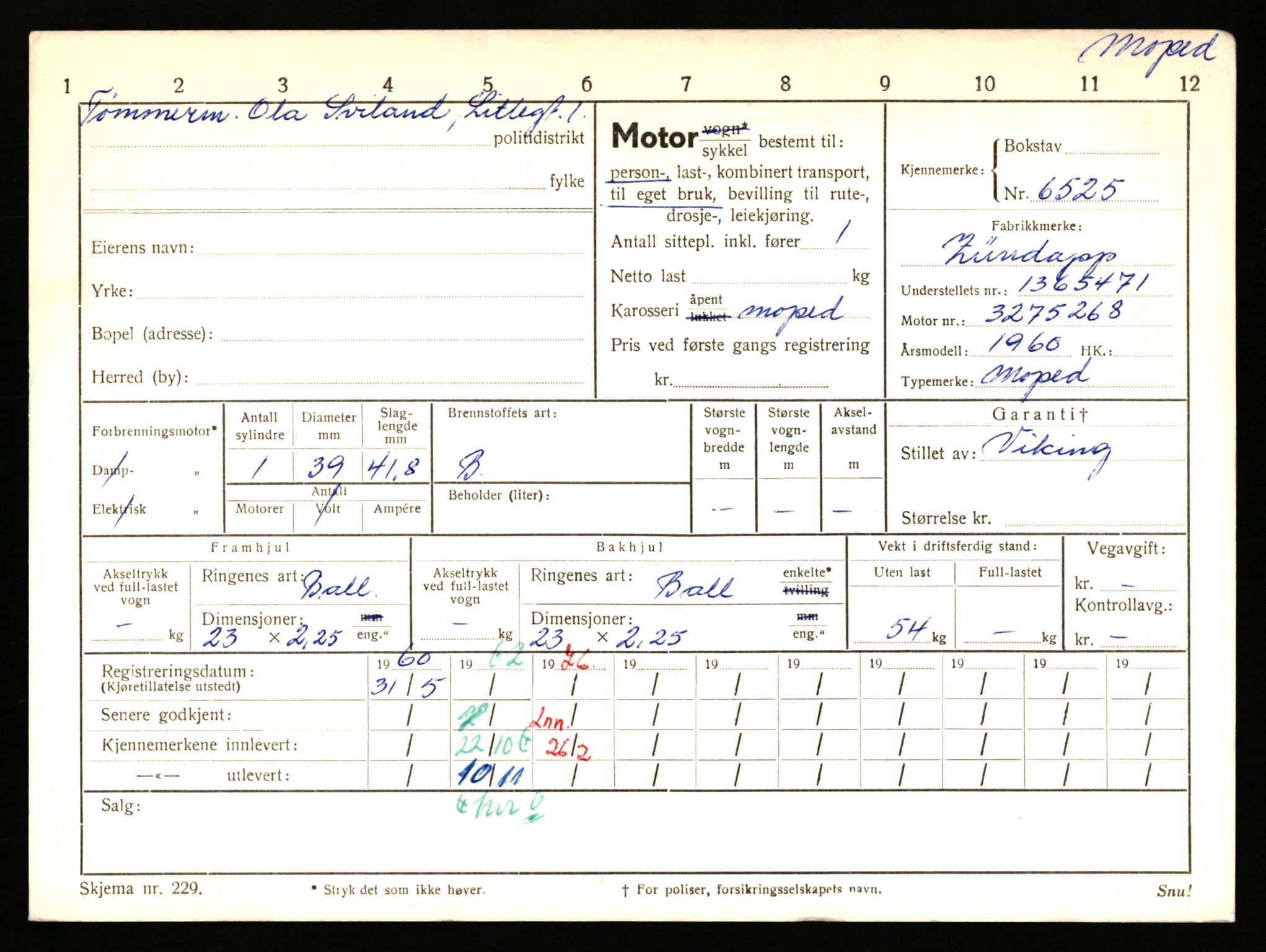Select the red handwritten date '26/2'
Image resolution: width=1266 pixels, height=952 pixels.
point(568,750)
